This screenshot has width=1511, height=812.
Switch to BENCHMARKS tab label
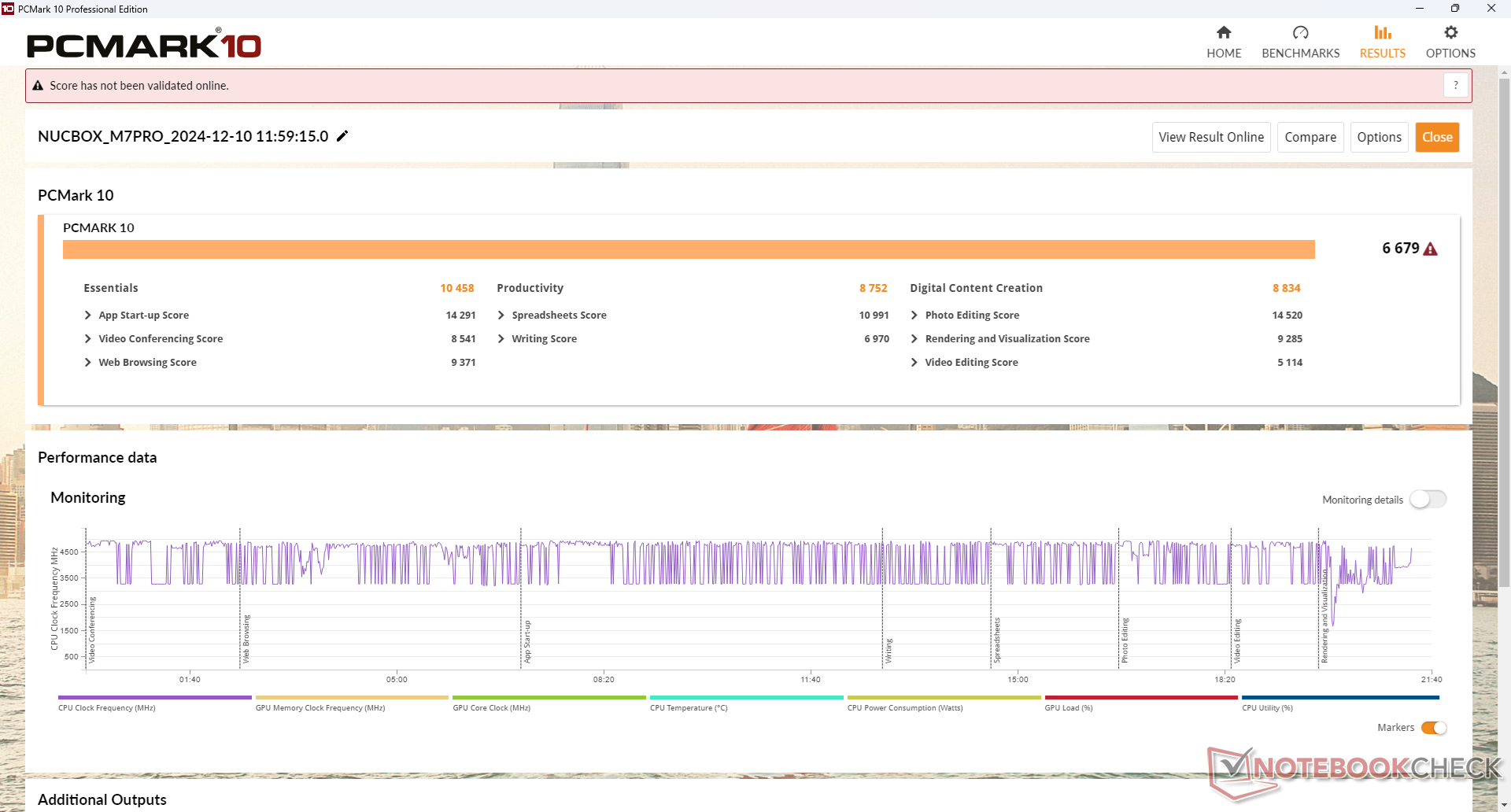point(1300,54)
